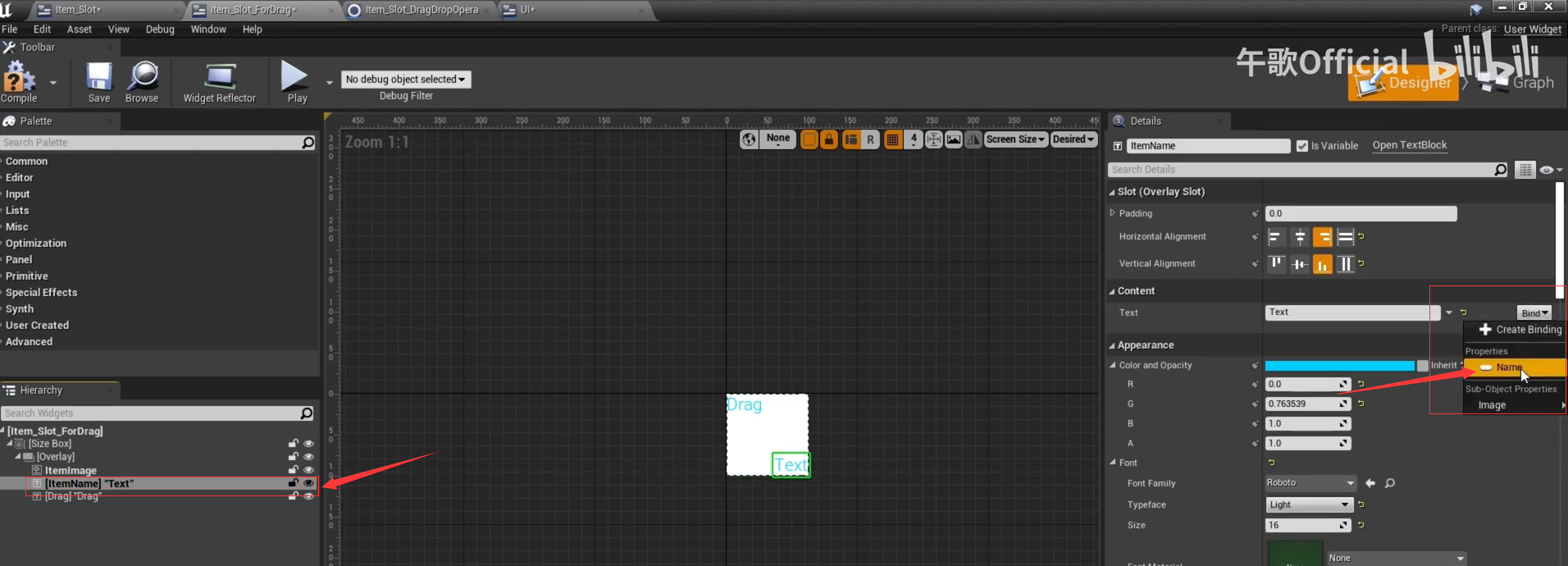Open the None culture dropdown
Screen dimensions: 1568x566
pyautogui.click(x=778, y=139)
